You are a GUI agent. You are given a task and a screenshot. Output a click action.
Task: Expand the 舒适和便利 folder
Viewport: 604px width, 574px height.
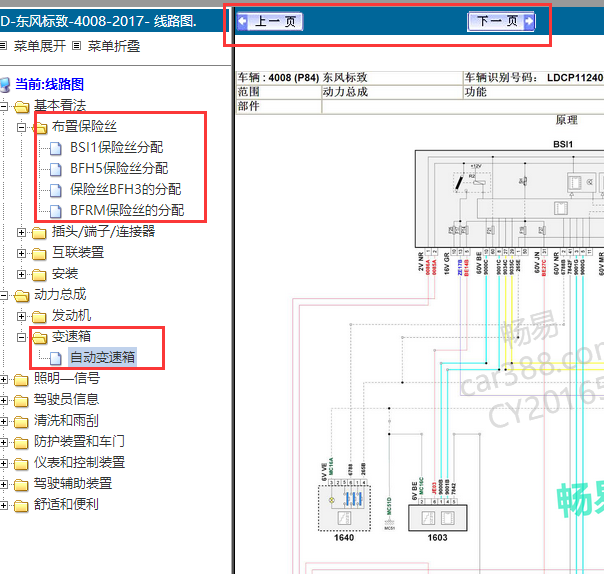[x=3, y=505]
